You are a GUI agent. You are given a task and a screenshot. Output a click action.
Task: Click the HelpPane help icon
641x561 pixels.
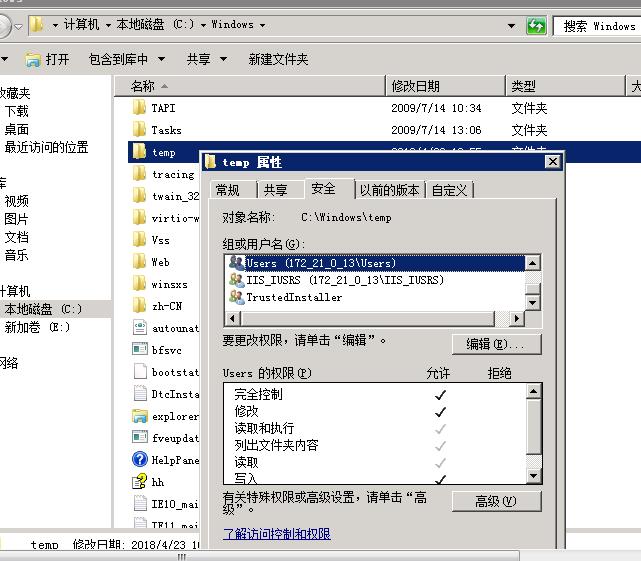(x=139, y=460)
